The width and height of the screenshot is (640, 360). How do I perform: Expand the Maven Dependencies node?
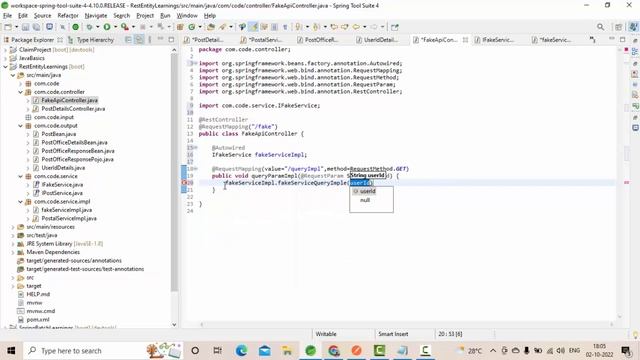coord(13,252)
